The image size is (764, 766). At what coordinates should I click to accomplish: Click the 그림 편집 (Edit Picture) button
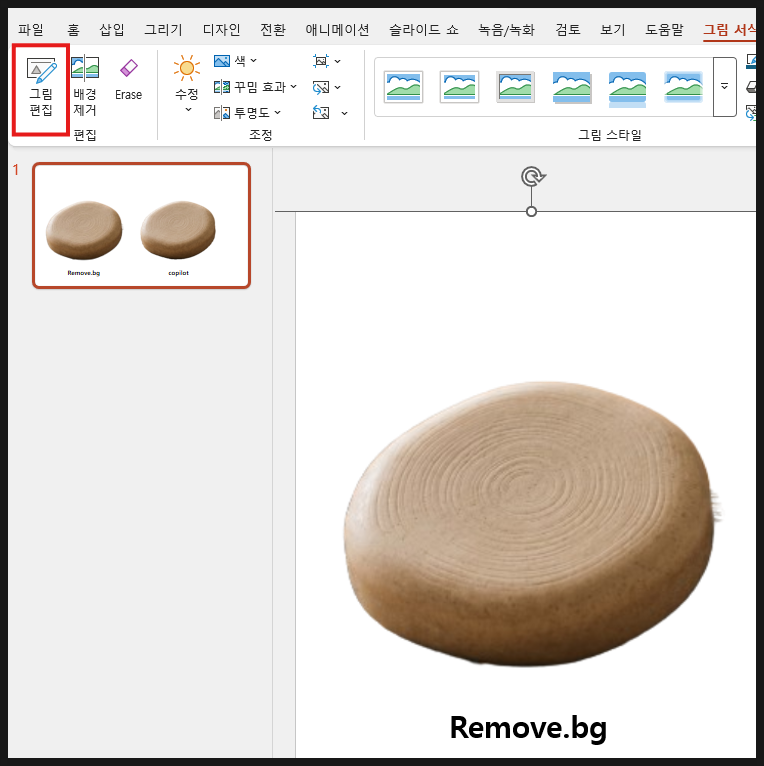[41, 88]
